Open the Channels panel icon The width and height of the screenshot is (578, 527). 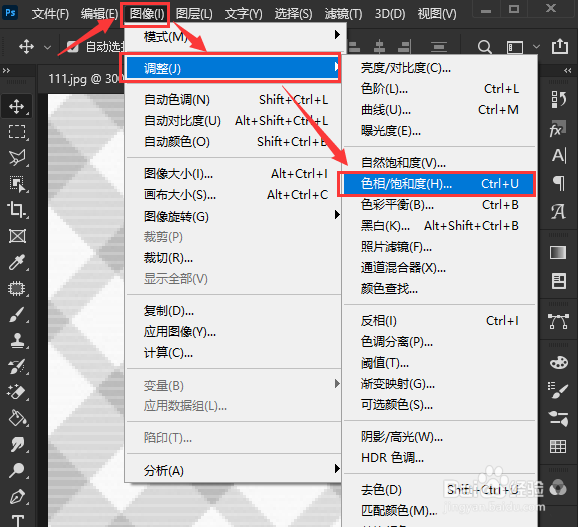tap(558, 489)
